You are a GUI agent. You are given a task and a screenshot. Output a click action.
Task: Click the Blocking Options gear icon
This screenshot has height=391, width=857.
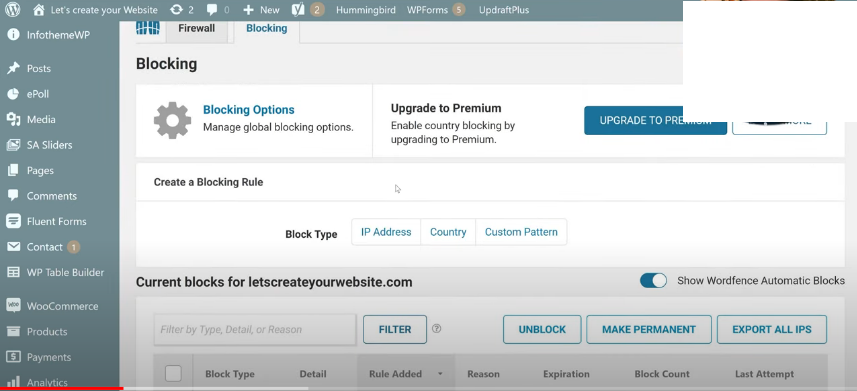172,120
